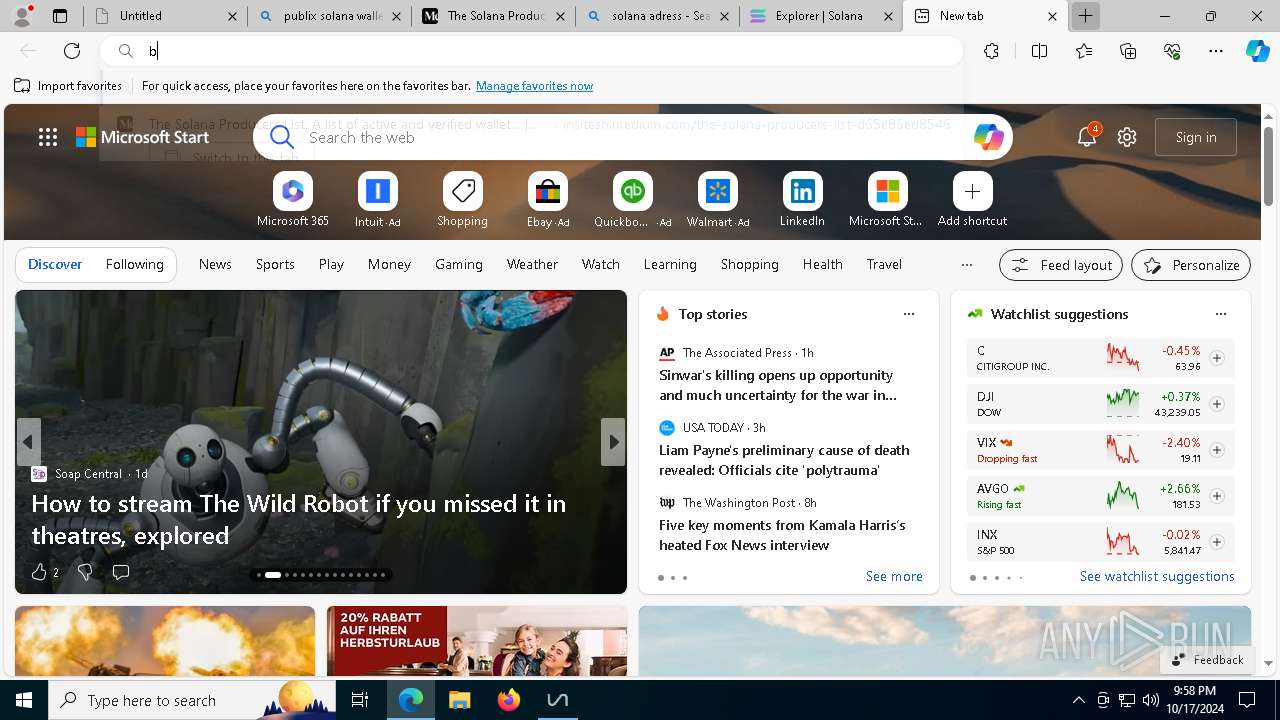
Task: Open comments on Wild Robot story
Action: [121, 572]
